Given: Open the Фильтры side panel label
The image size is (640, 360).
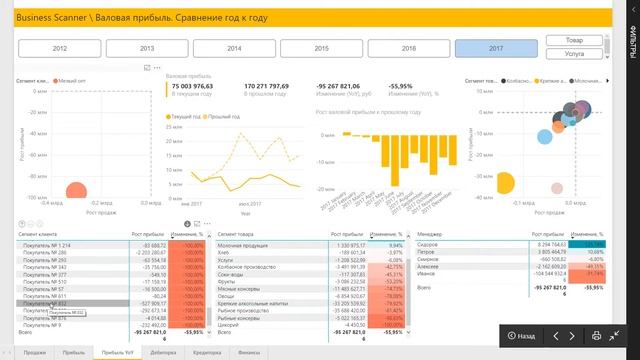Looking at the screenshot, I should [633, 42].
